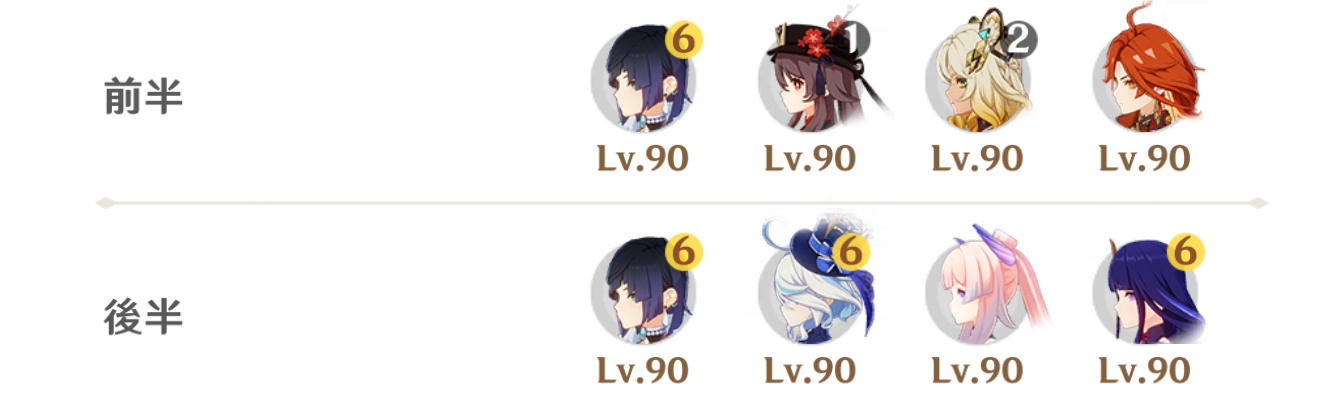Click the gray 2 badge on blonde character
The height and width of the screenshot is (409, 1342).
click(x=1021, y=40)
